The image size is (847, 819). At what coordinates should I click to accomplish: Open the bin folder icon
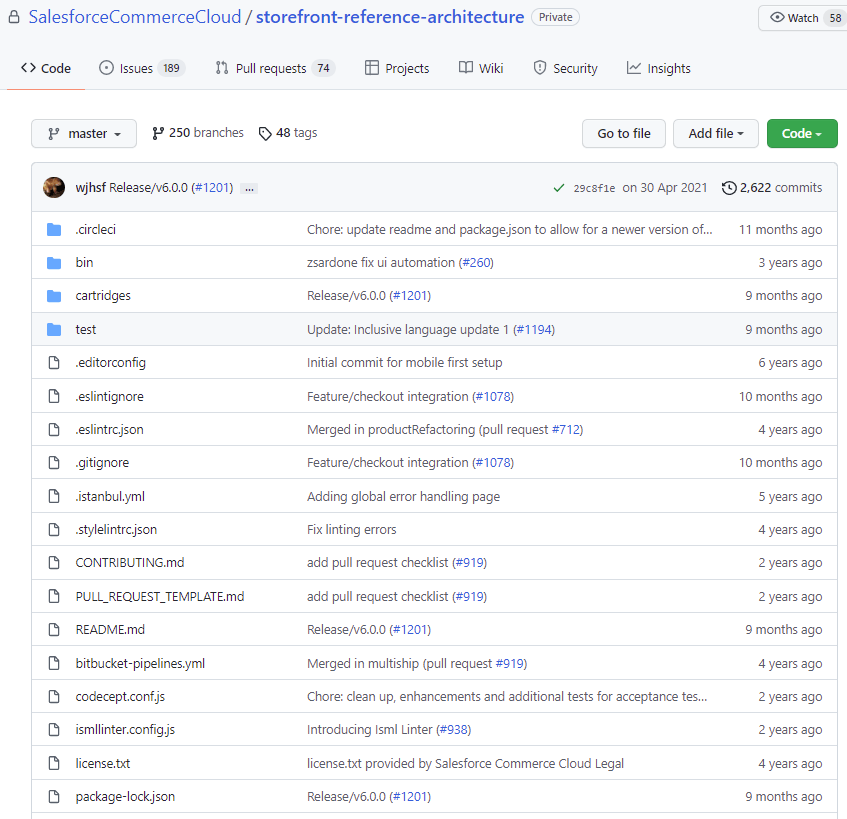pos(54,263)
